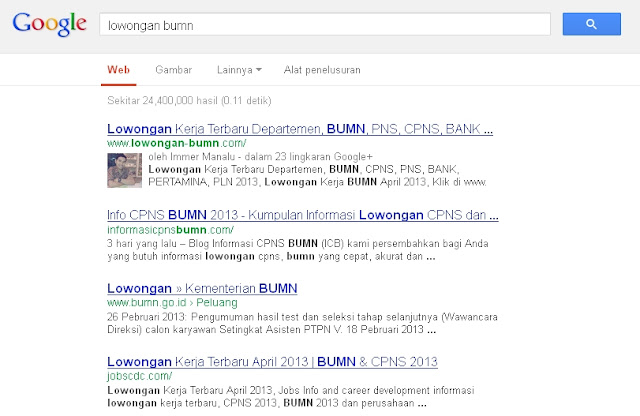
Task: Click 'www.bumn.go.id › Peluang' URL text
Action: click(x=172, y=303)
